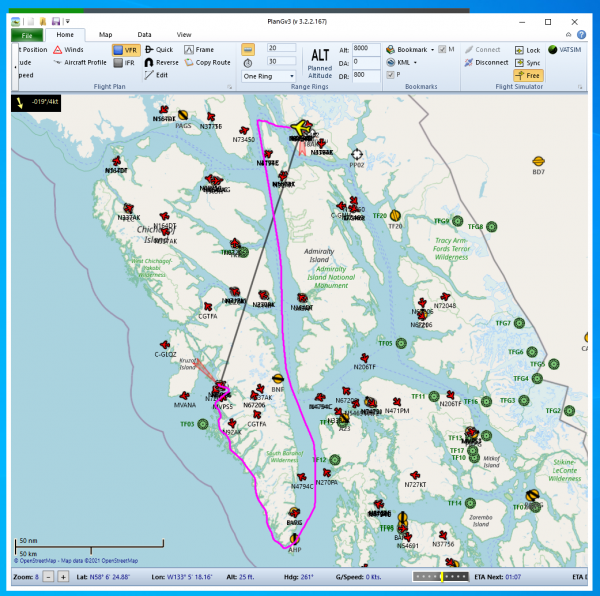Open the Bookmark dropdown arrow
This screenshot has height=596, width=600.
pyautogui.click(x=432, y=49)
